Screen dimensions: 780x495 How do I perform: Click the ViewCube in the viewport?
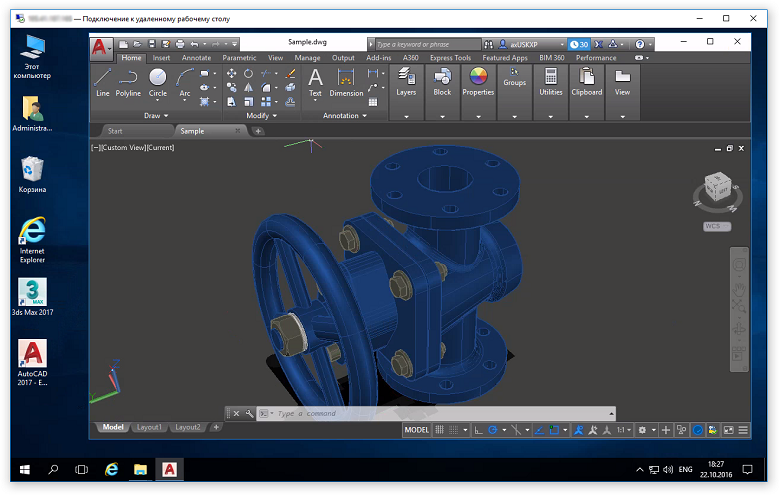(717, 188)
